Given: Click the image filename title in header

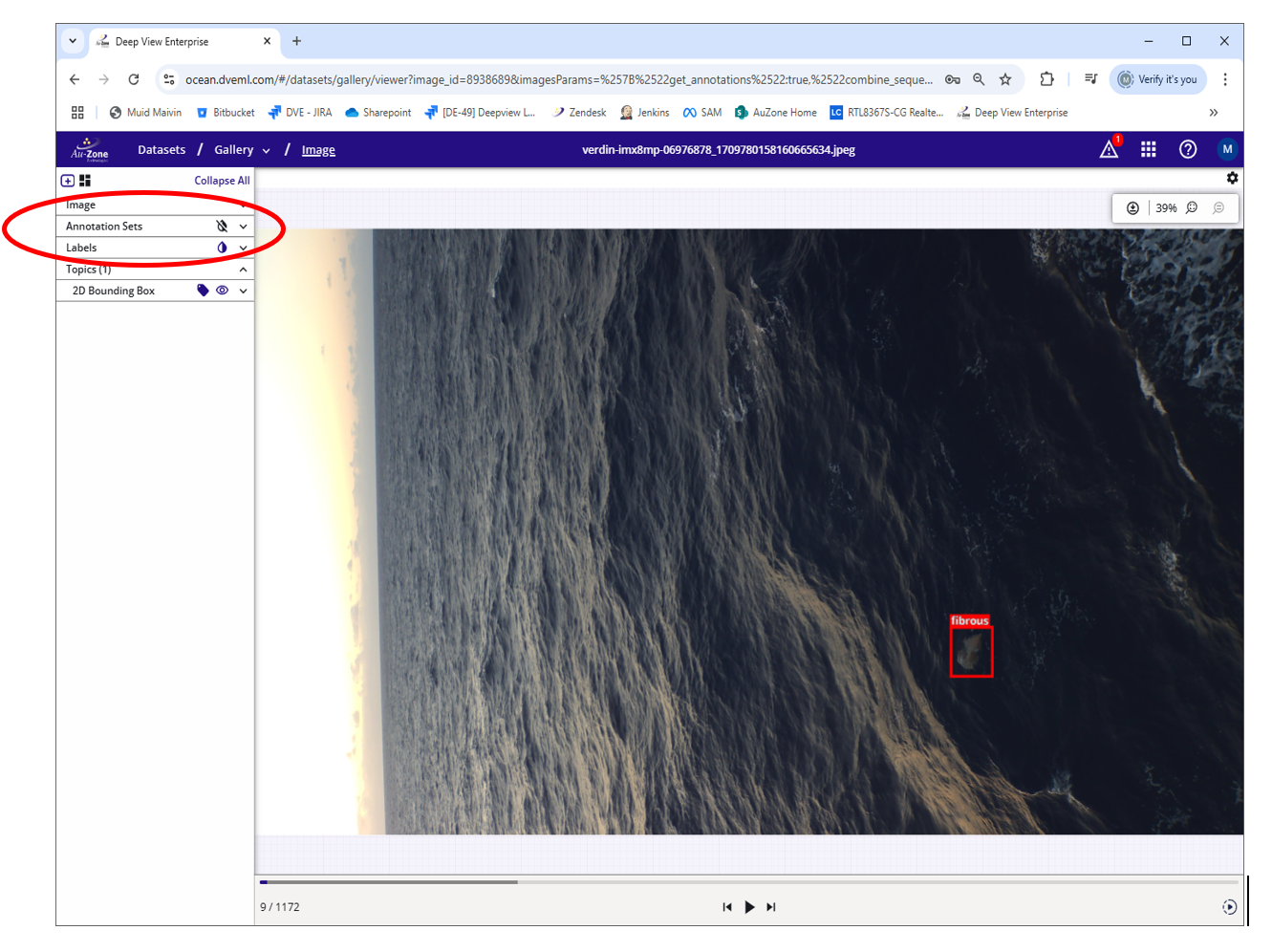Looking at the screenshot, I should click(x=719, y=150).
